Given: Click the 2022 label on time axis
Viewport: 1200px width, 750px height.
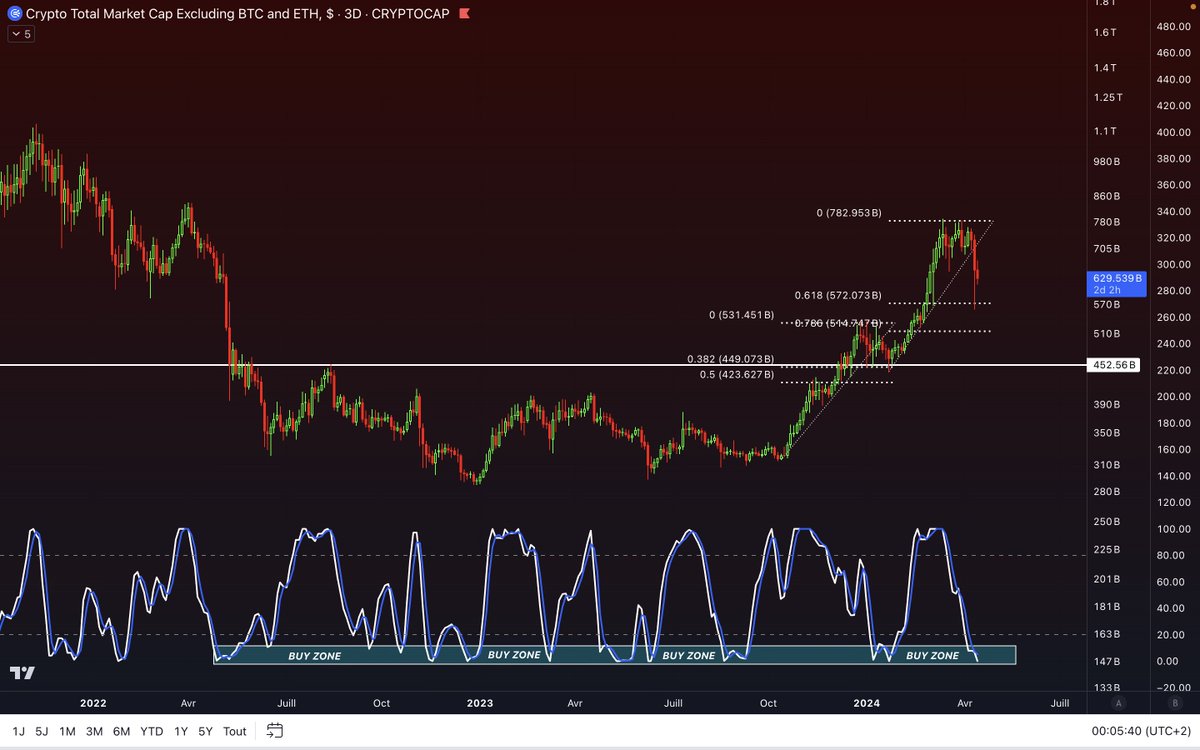Looking at the screenshot, I should pos(91,703).
